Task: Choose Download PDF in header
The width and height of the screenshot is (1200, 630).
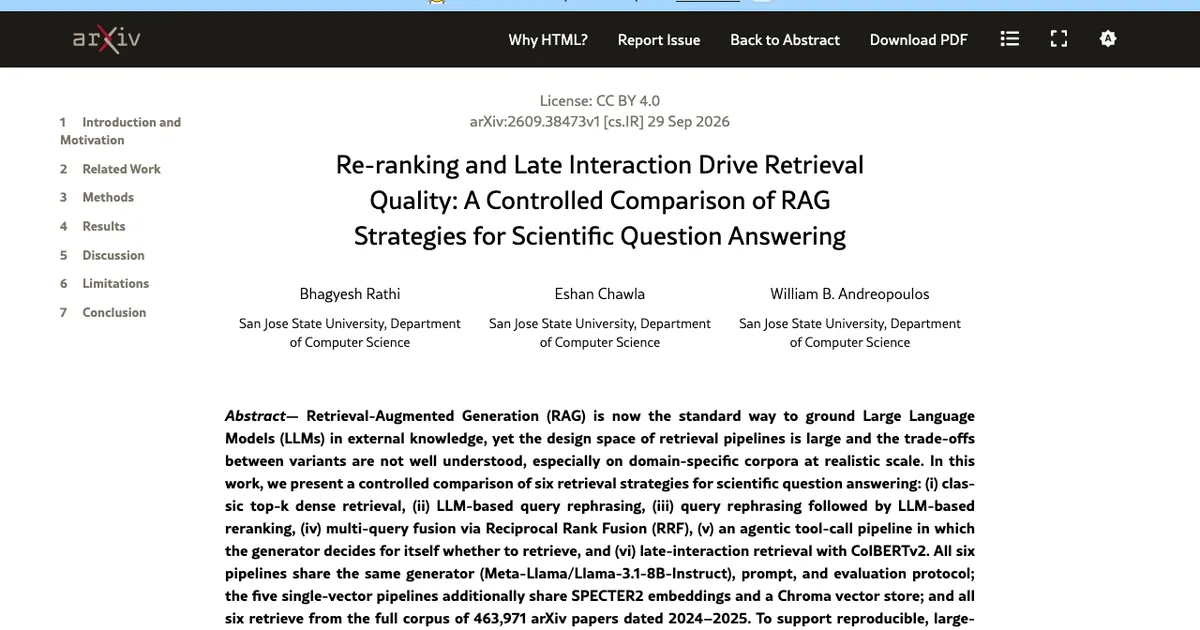Action: pos(919,40)
